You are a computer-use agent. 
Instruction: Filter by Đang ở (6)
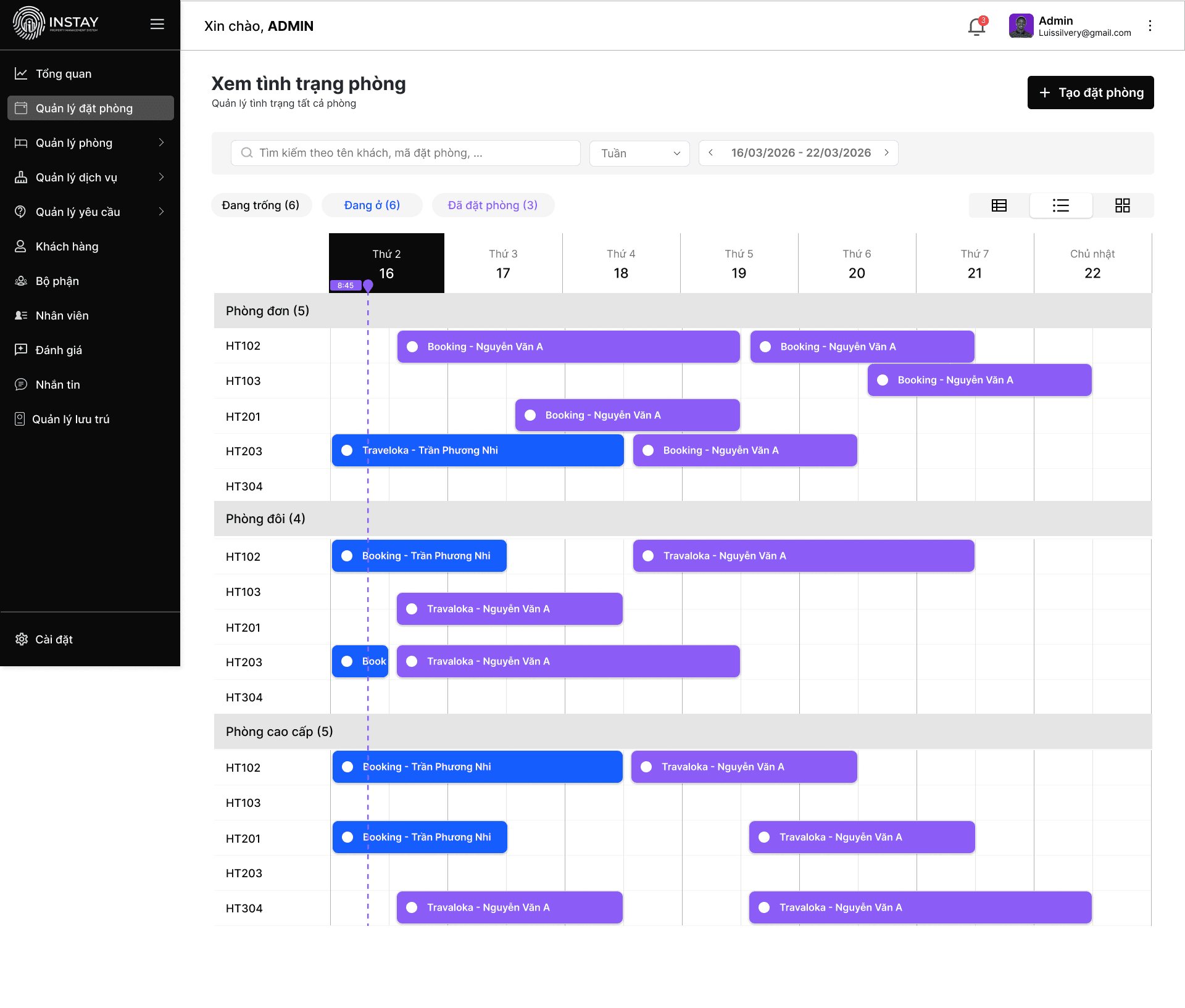coord(372,205)
